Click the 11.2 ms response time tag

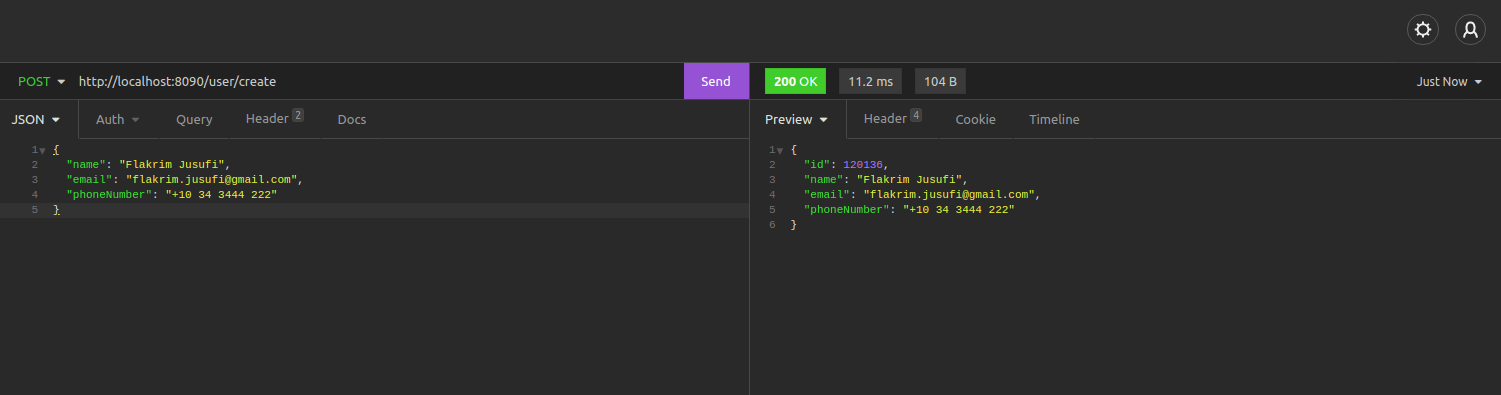(871, 81)
